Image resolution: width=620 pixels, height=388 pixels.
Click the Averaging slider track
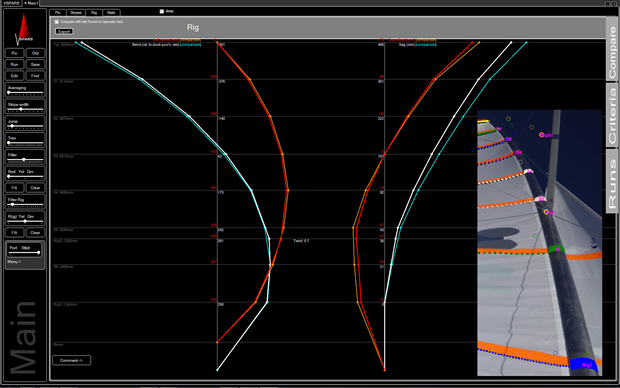pos(25,93)
